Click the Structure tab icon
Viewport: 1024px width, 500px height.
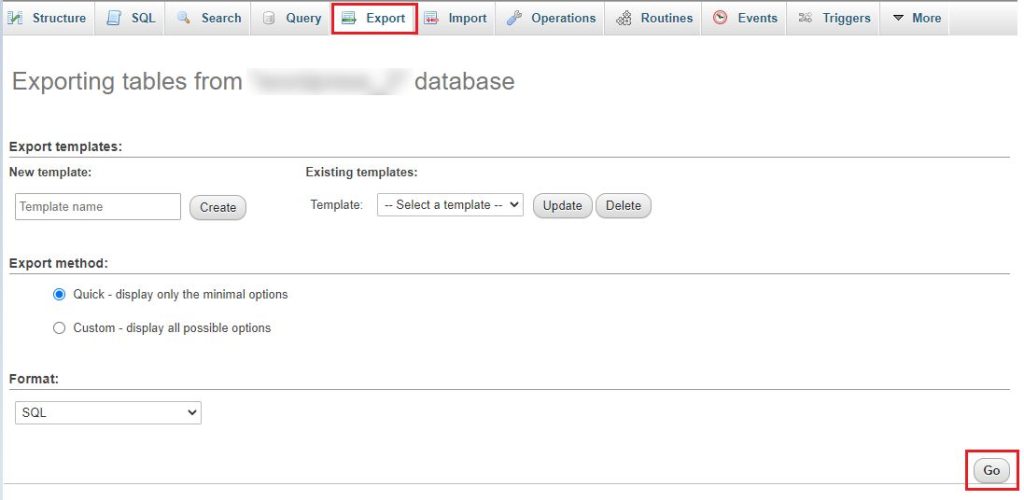16,18
